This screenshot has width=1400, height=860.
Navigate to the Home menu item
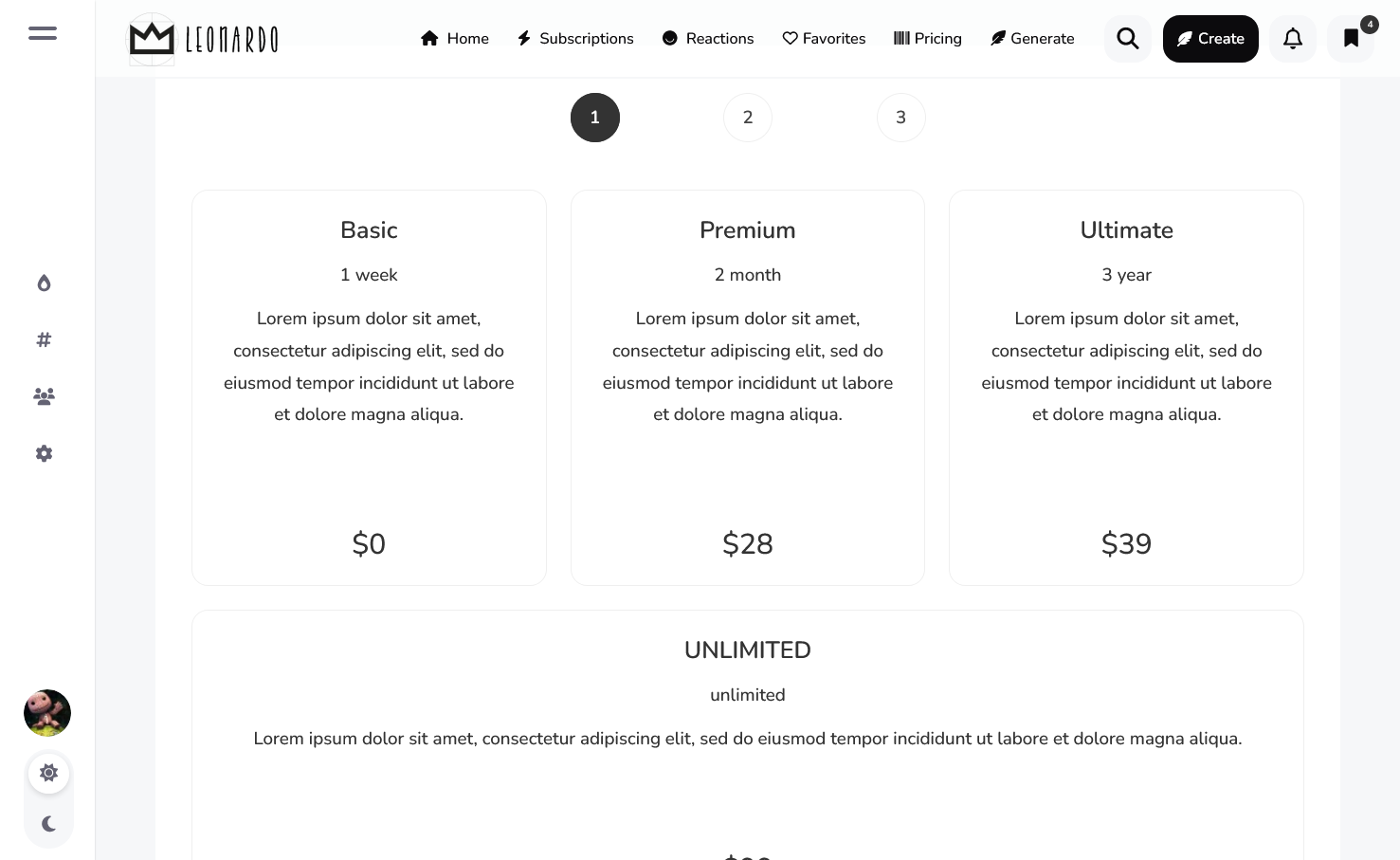pyautogui.click(x=455, y=39)
